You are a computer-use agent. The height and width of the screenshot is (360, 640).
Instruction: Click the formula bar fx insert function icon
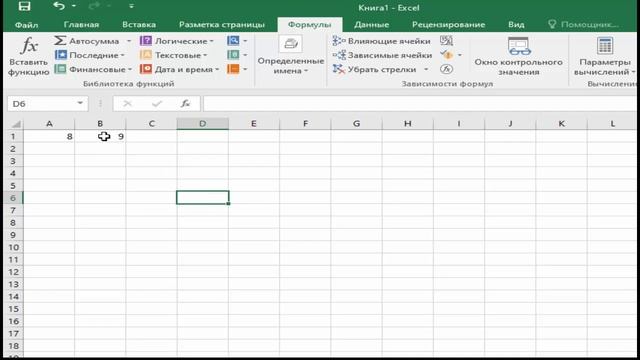click(186, 104)
